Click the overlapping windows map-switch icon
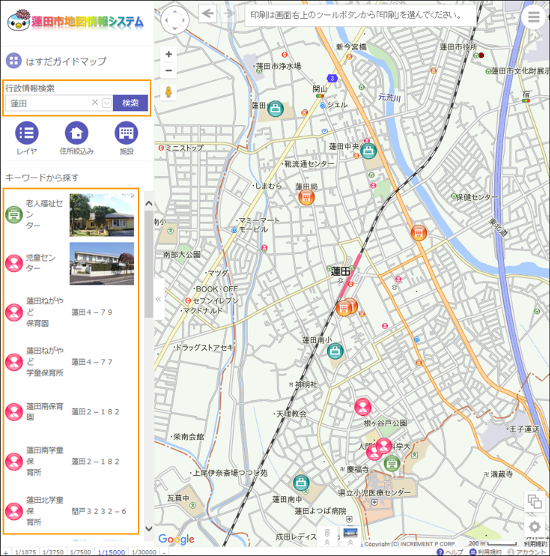Screen dimensions: 550x556 coord(534,501)
